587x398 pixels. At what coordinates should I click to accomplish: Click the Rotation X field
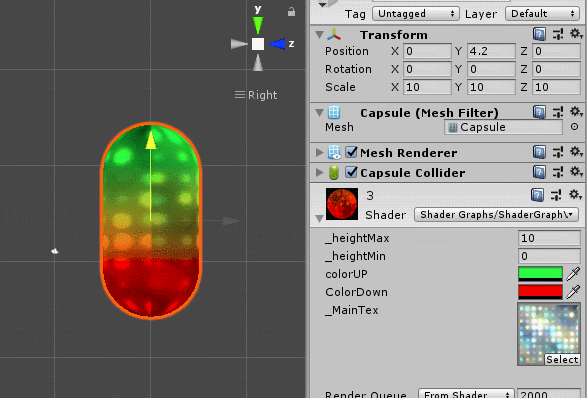coord(427,69)
